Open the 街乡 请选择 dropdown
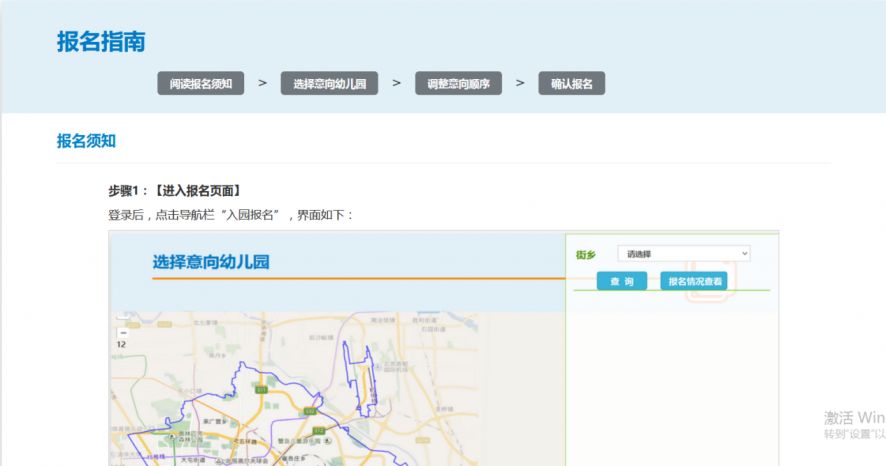Viewport: 886px width, 466px height. (684, 254)
